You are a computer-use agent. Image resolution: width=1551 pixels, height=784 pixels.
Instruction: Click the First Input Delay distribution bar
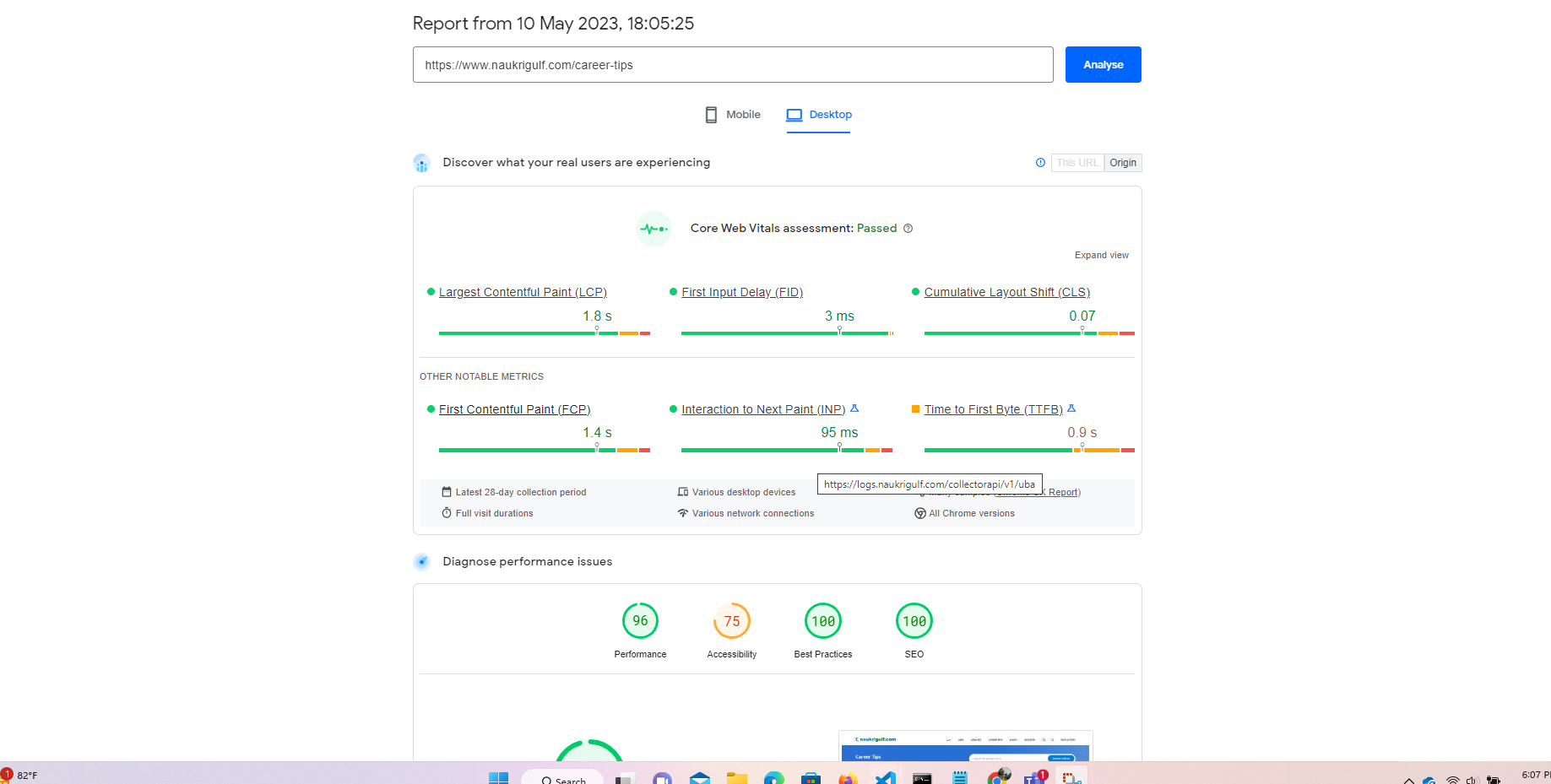pyautogui.click(x=786, y=333)
